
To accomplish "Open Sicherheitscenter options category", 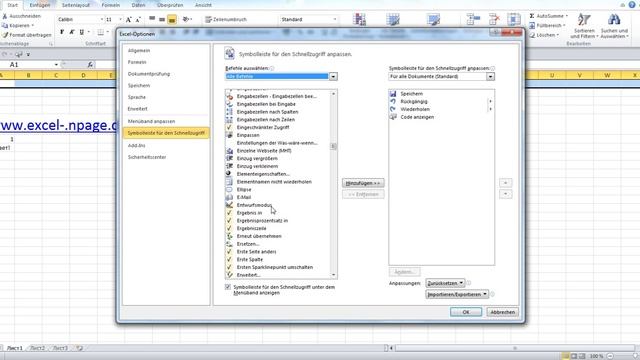I will click(147, 157).
